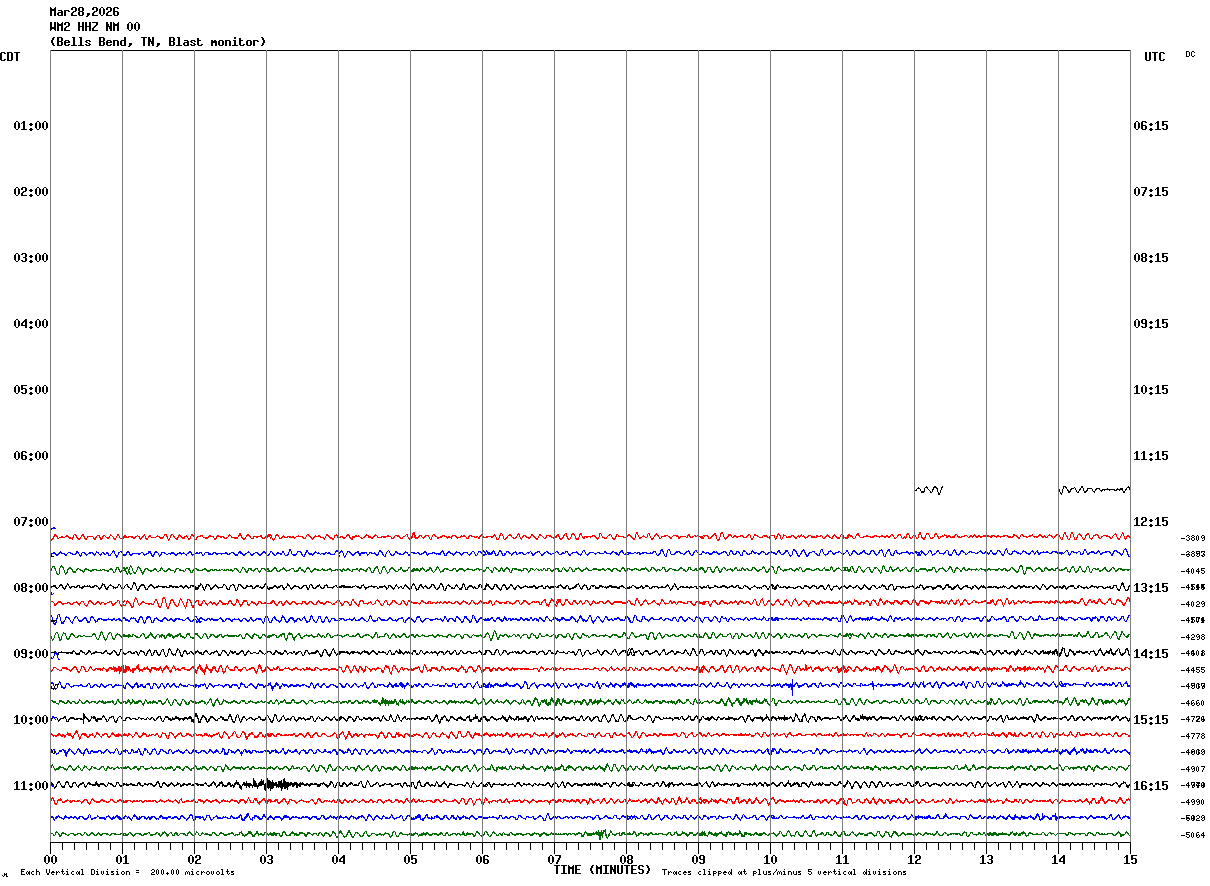Click the -4045 DC offset value
Screen dimensions: 1210x886
pos(1192,572)
